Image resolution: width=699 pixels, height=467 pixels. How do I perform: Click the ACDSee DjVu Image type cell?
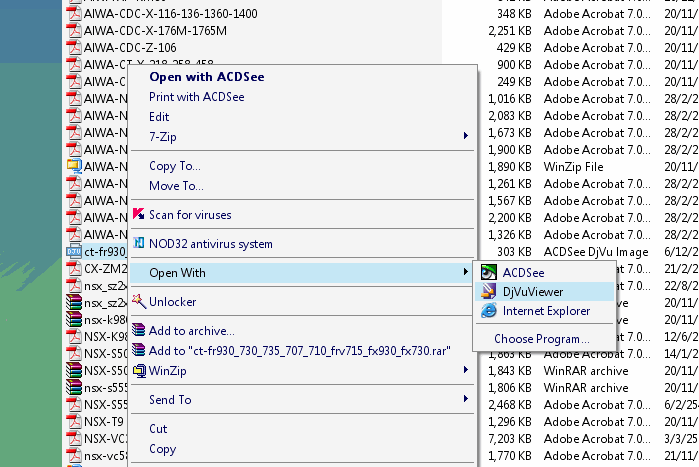tap(596, 252)
